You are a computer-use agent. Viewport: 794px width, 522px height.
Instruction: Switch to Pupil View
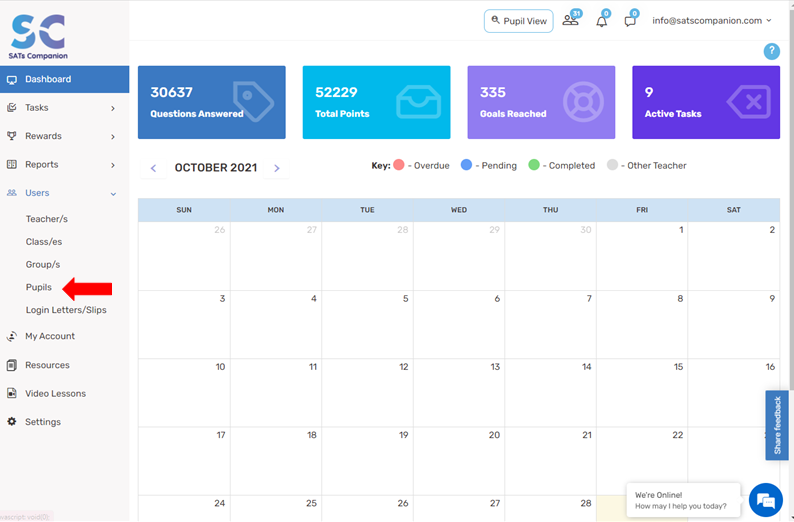tap(519, 21)
